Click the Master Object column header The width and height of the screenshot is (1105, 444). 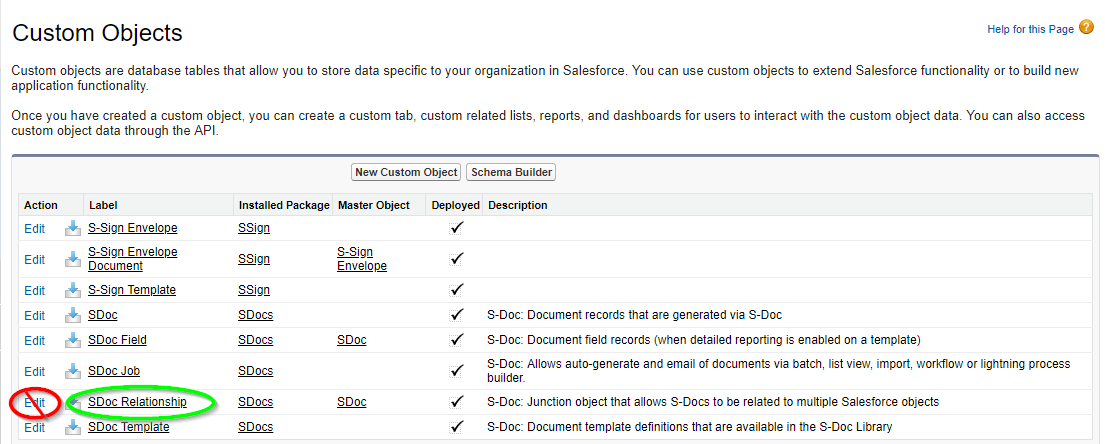(374, 205)
